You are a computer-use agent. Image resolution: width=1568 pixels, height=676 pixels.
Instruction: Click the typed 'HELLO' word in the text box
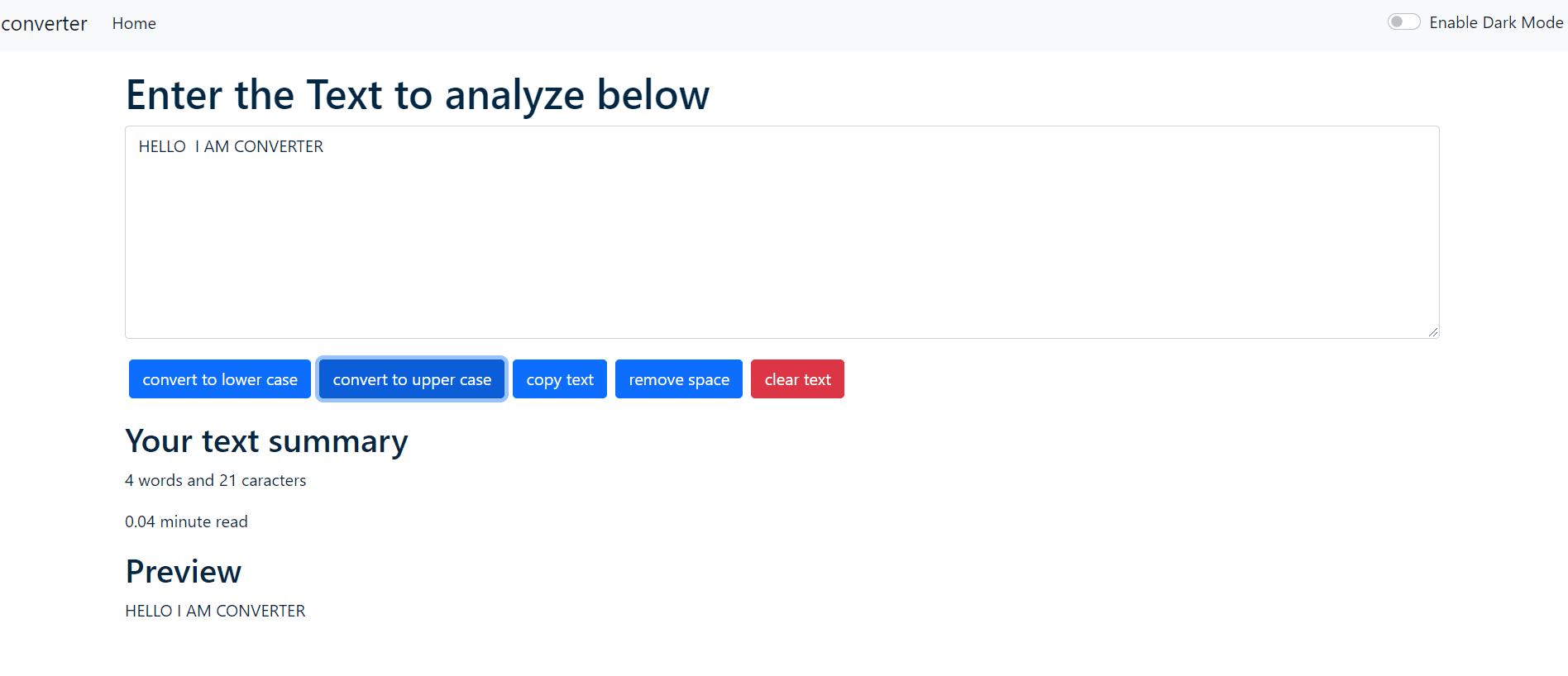[162, 146]
